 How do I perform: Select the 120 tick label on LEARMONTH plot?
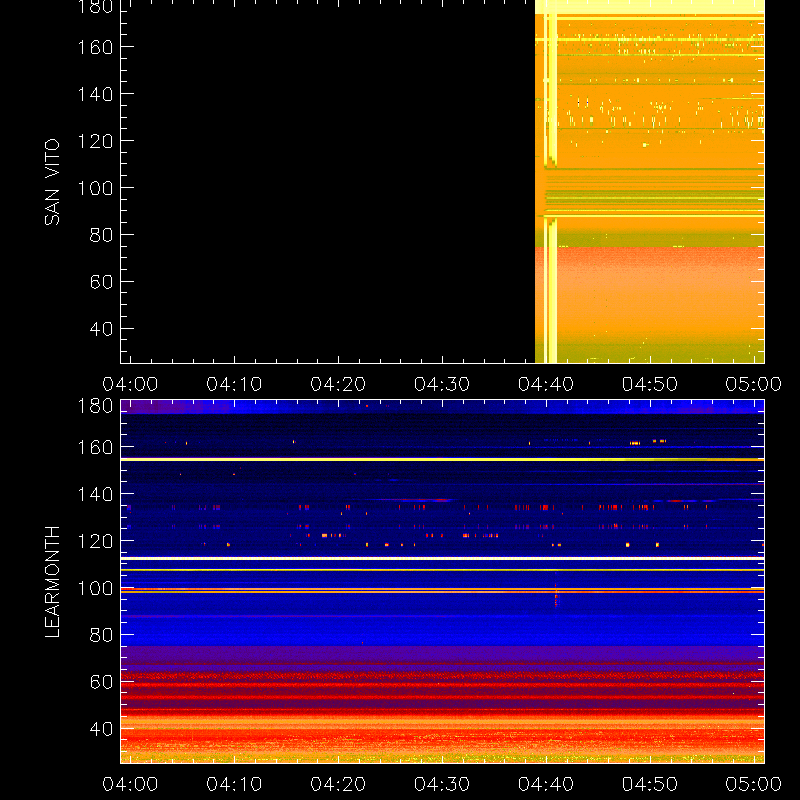(x=95, y=541)
